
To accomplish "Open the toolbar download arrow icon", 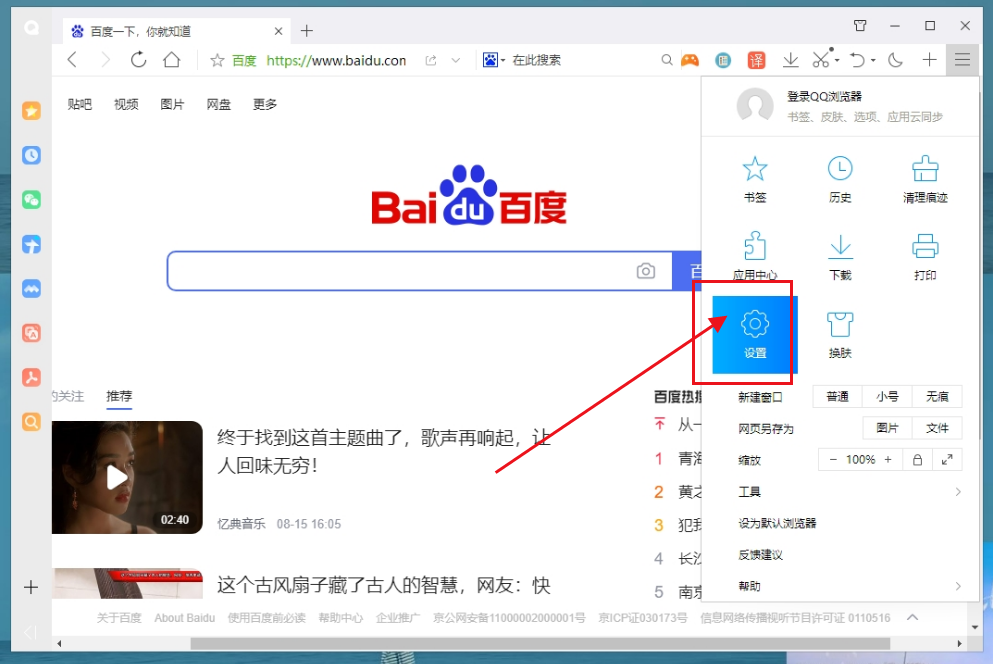I will [790, 60].
